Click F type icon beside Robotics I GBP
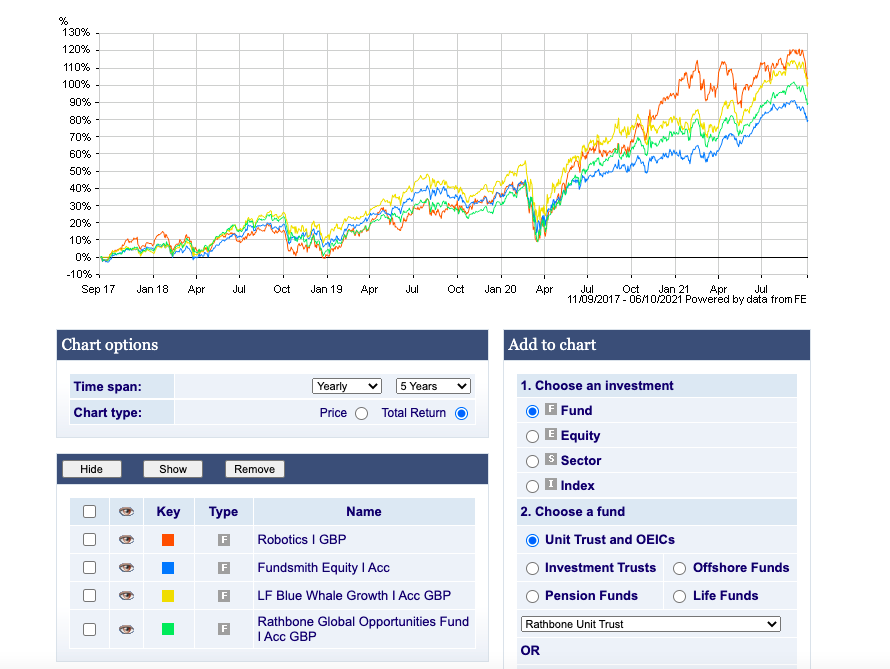Image resolution: width=890 pixels, height=669 pixels. pyautogui.click(x=224, y=540)
